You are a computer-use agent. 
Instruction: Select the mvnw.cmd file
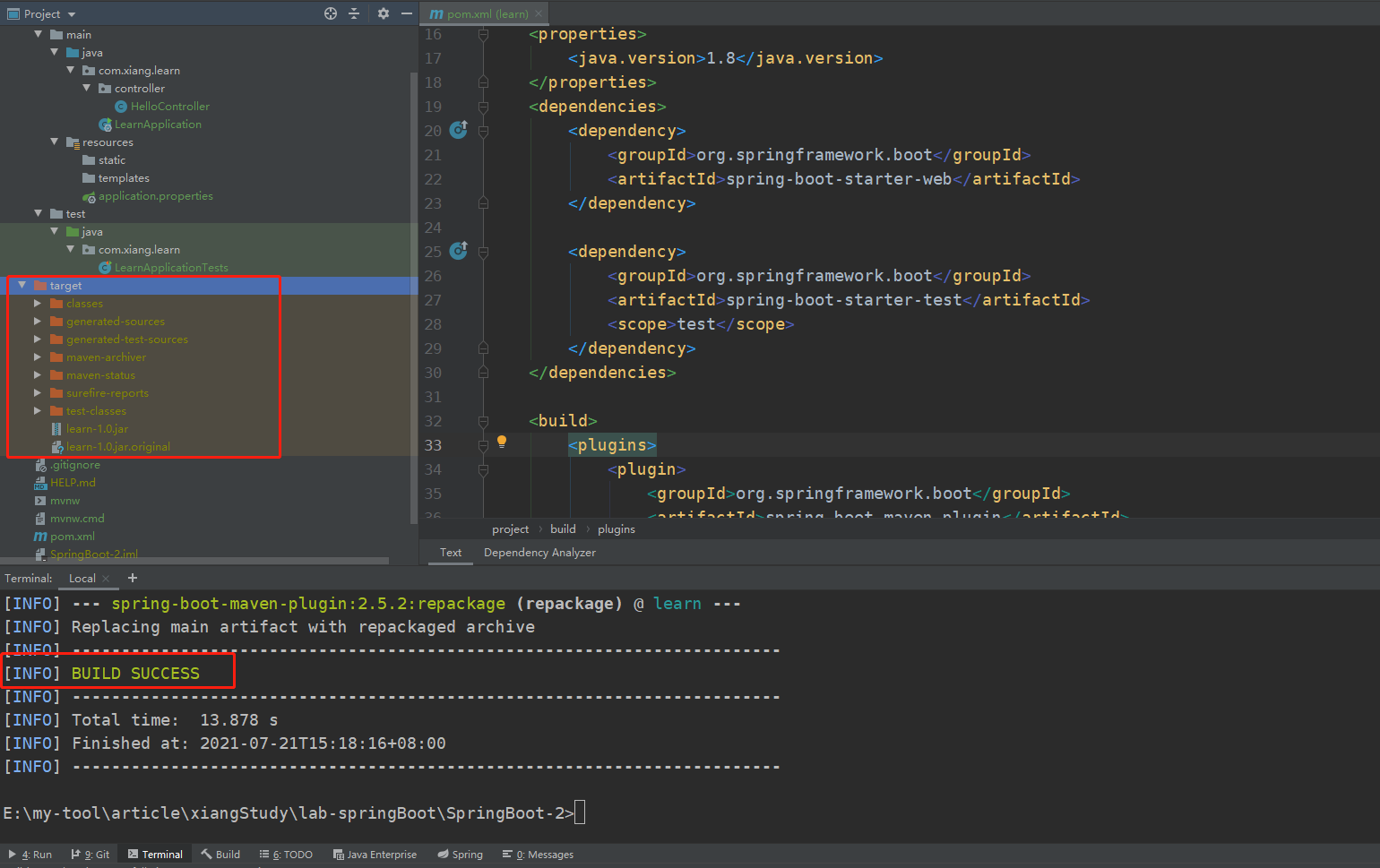[77, 519]
